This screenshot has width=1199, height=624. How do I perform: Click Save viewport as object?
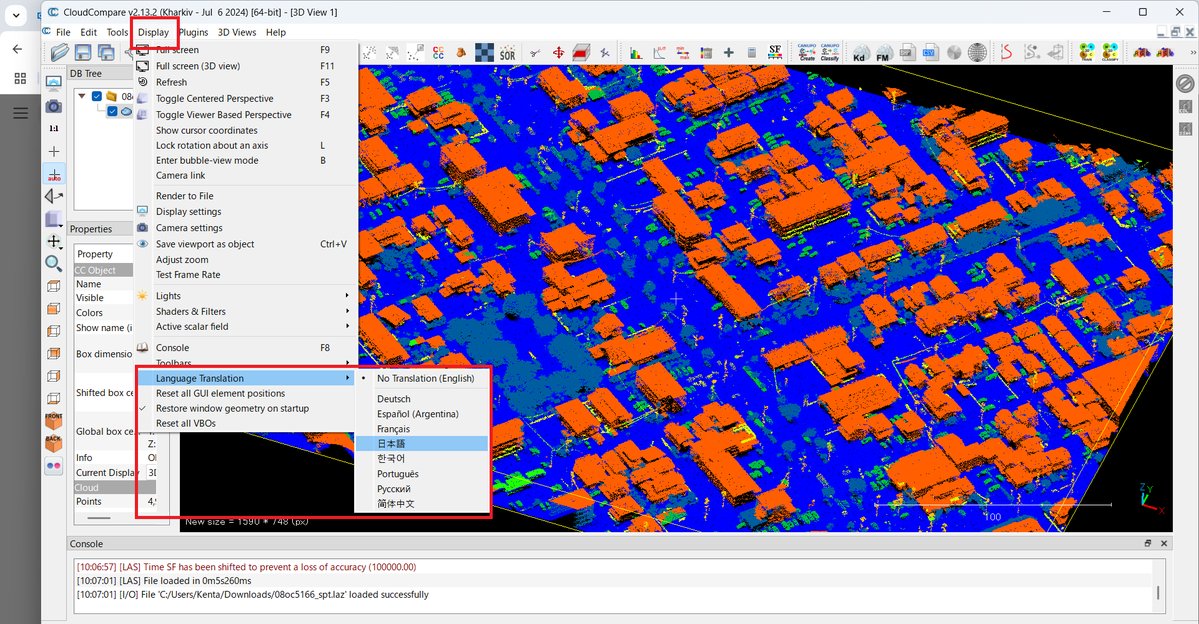point(245,244)
